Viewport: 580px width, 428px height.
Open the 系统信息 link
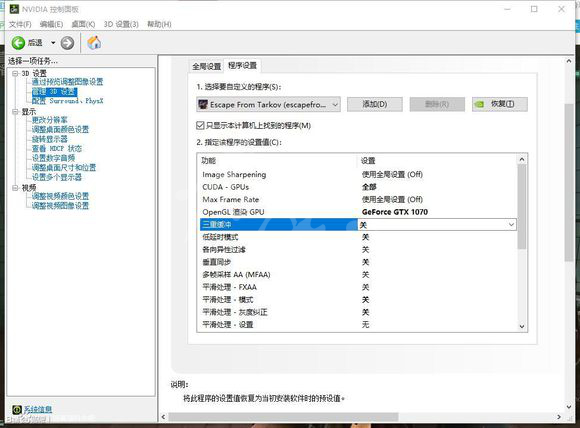[x=38, y=410]
